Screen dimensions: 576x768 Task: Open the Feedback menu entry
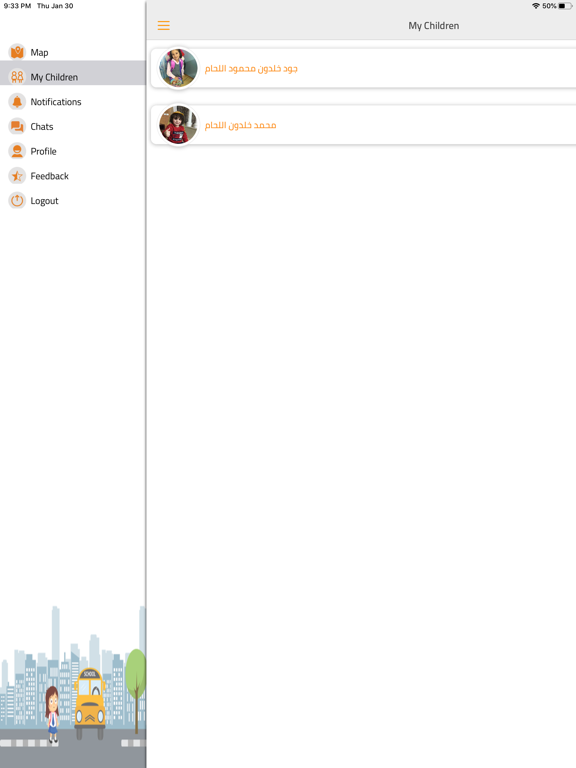point(73,176)
